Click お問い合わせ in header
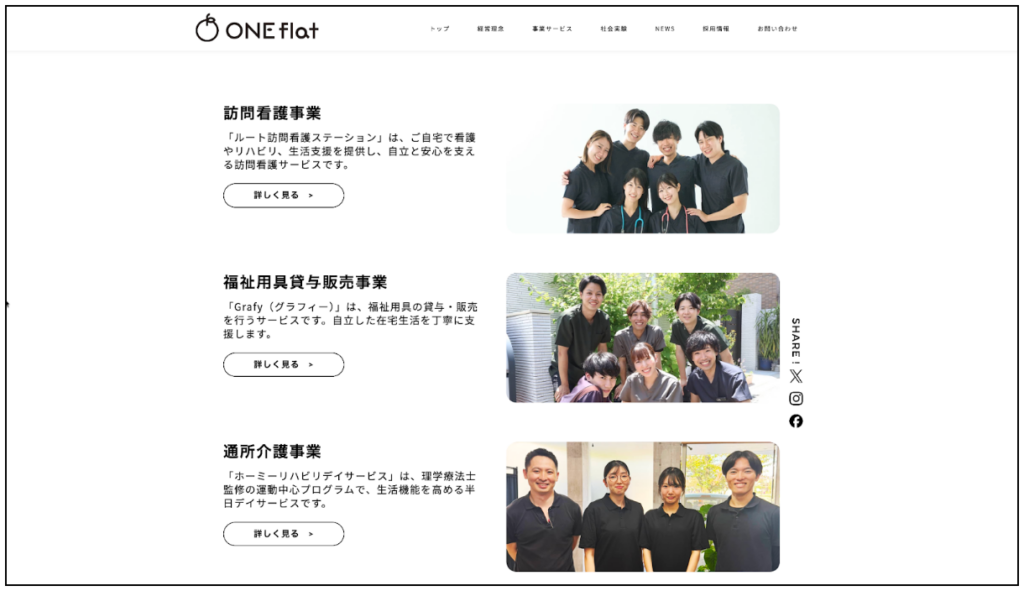The image size is (1024, 591). pyautogui.click(x=777, y=29)
